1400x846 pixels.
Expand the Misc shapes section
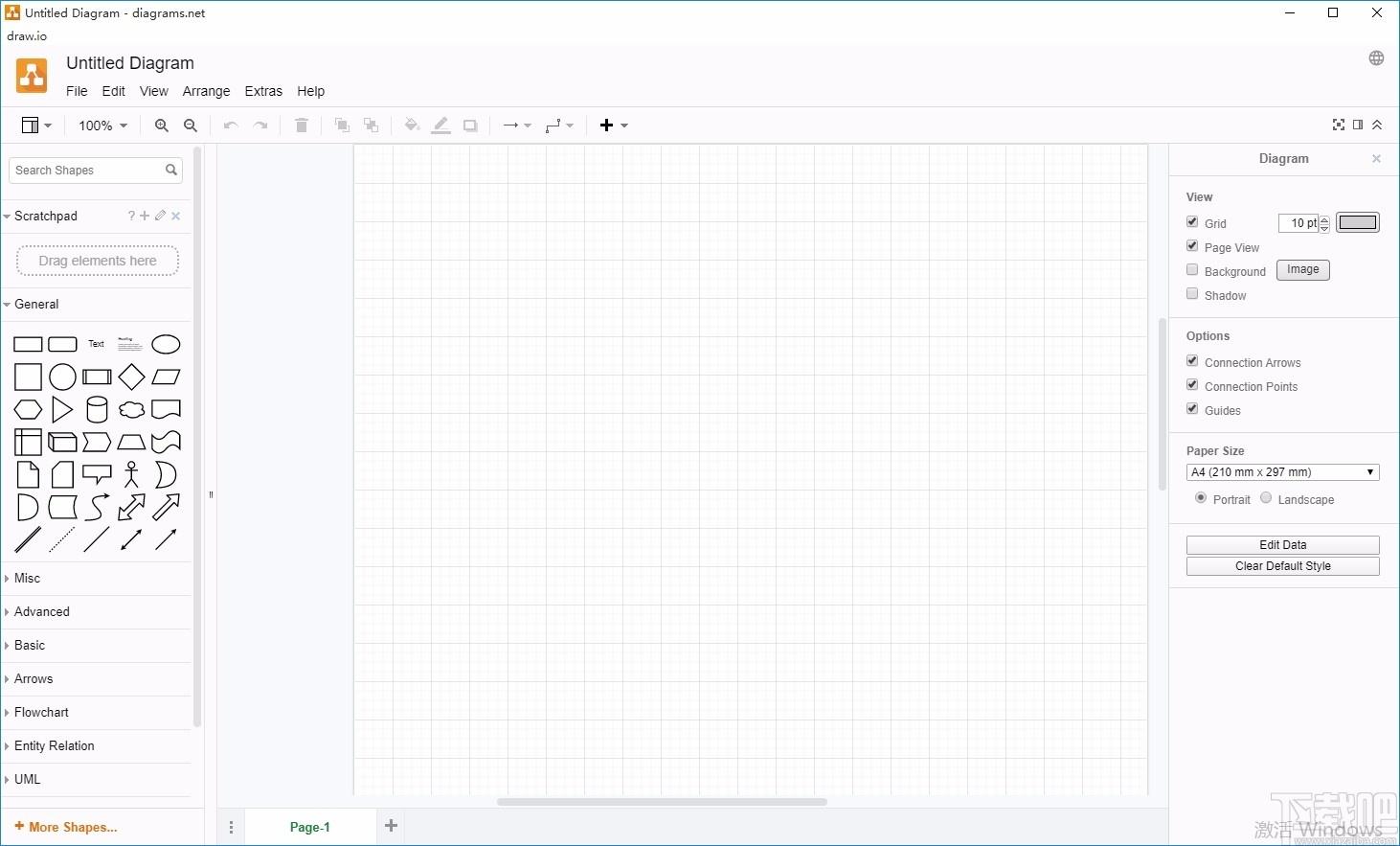97,579
